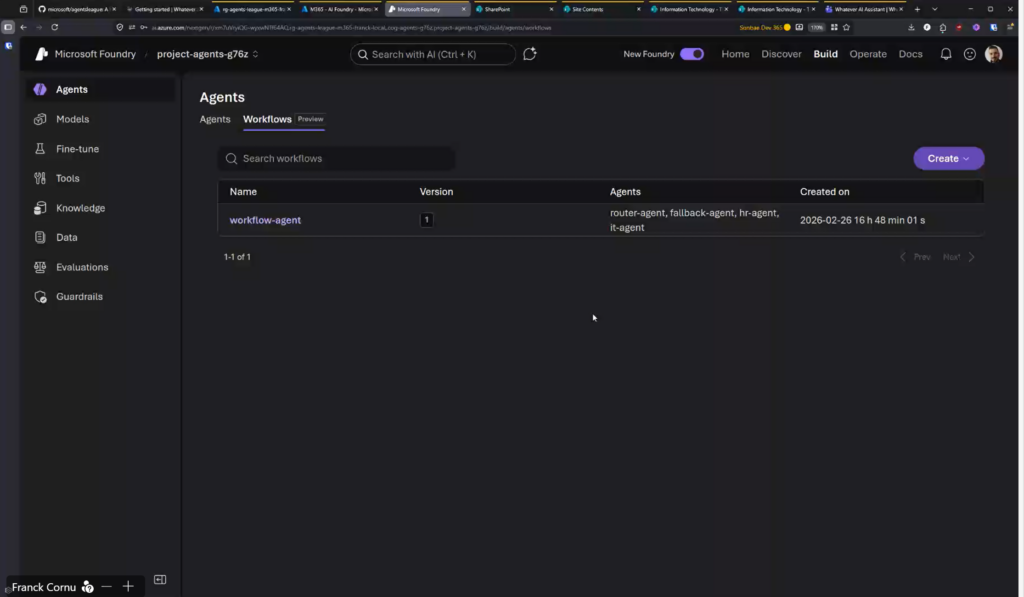Open Home in the top navigation

point(735,54)
